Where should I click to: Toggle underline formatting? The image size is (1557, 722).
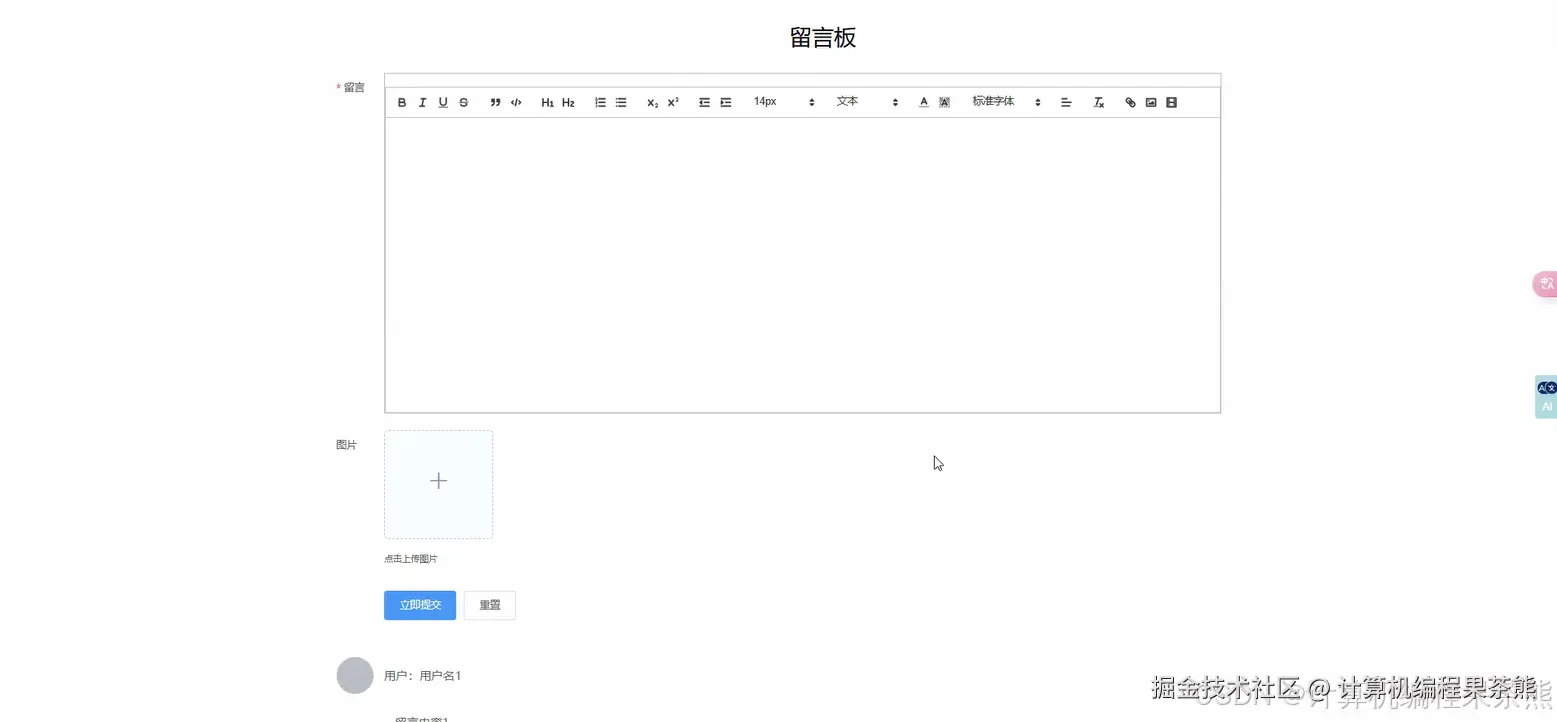443,101
